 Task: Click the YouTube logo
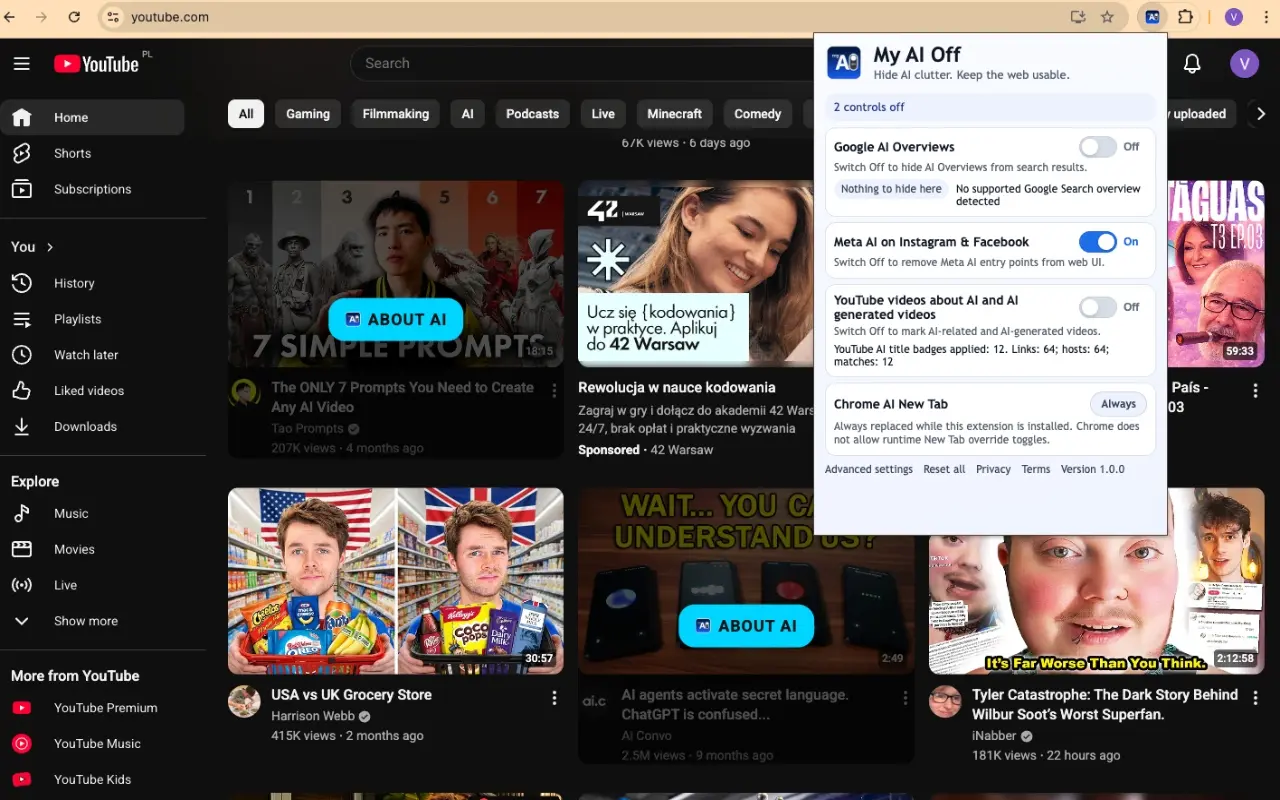pos(96,64)
